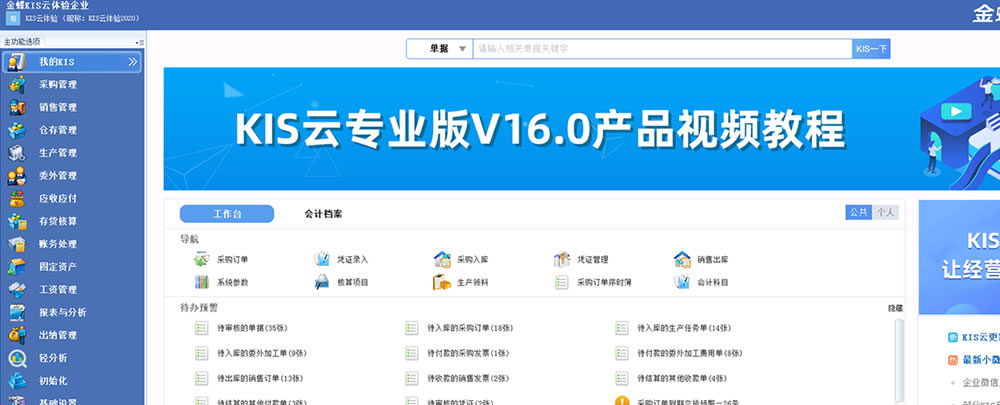This screenshot has width=1000, height=405.
Task: Open 待付款的委外加工费用单(8张) alert link
Action: pos(690,353)
